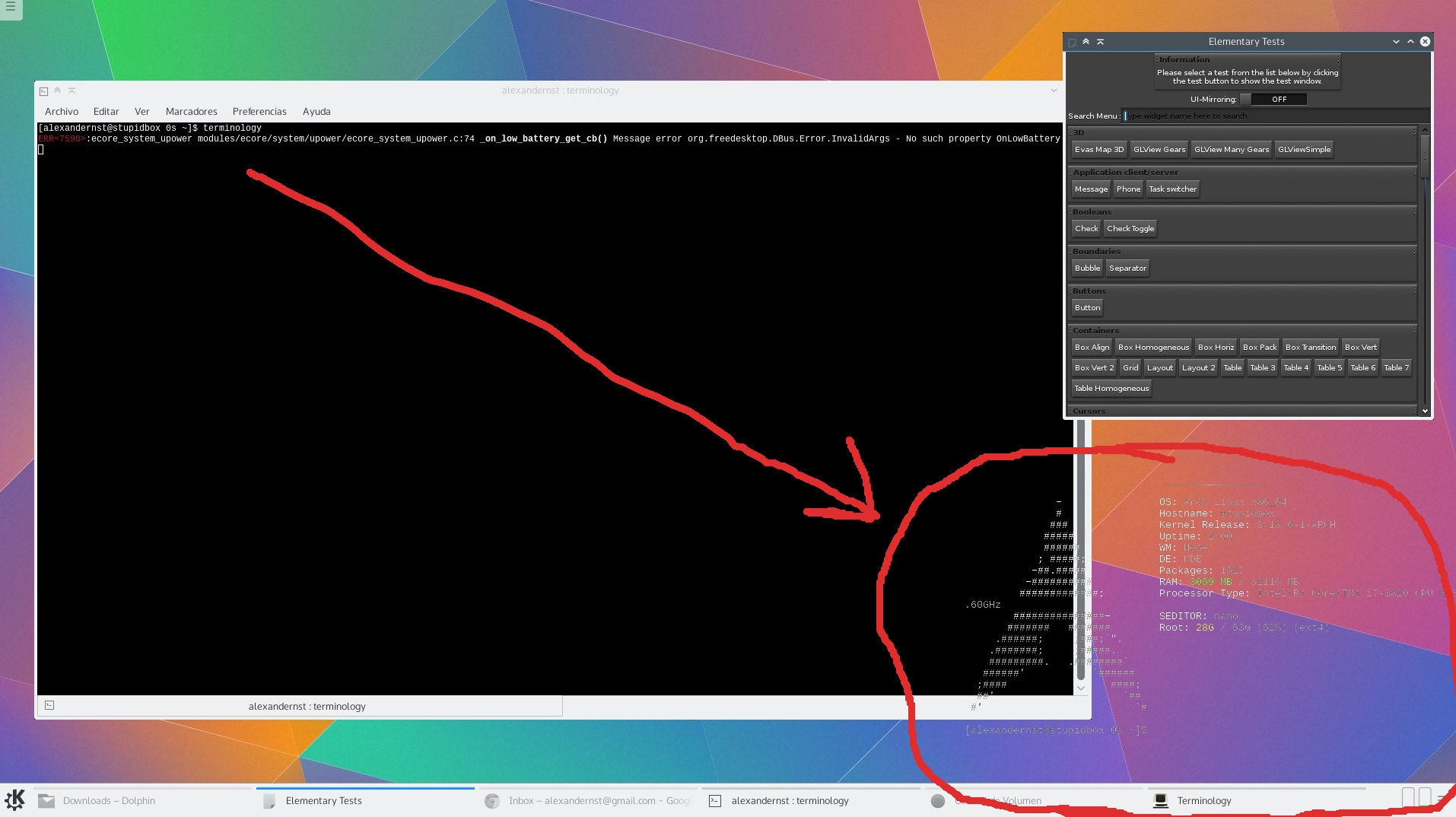
Task: Click the Chrome icon in the taskbar
Action: tap(492, 800)
